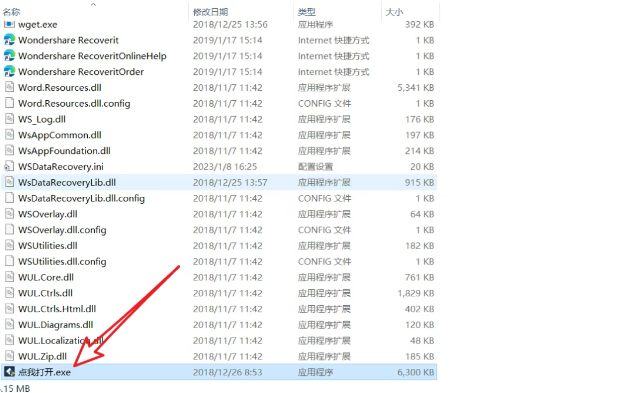Viewport: 617px width, 393px height.
Task: Click the Wondershare RecoveritOrder shortcut icon
Action: click(x=9, y=71)
